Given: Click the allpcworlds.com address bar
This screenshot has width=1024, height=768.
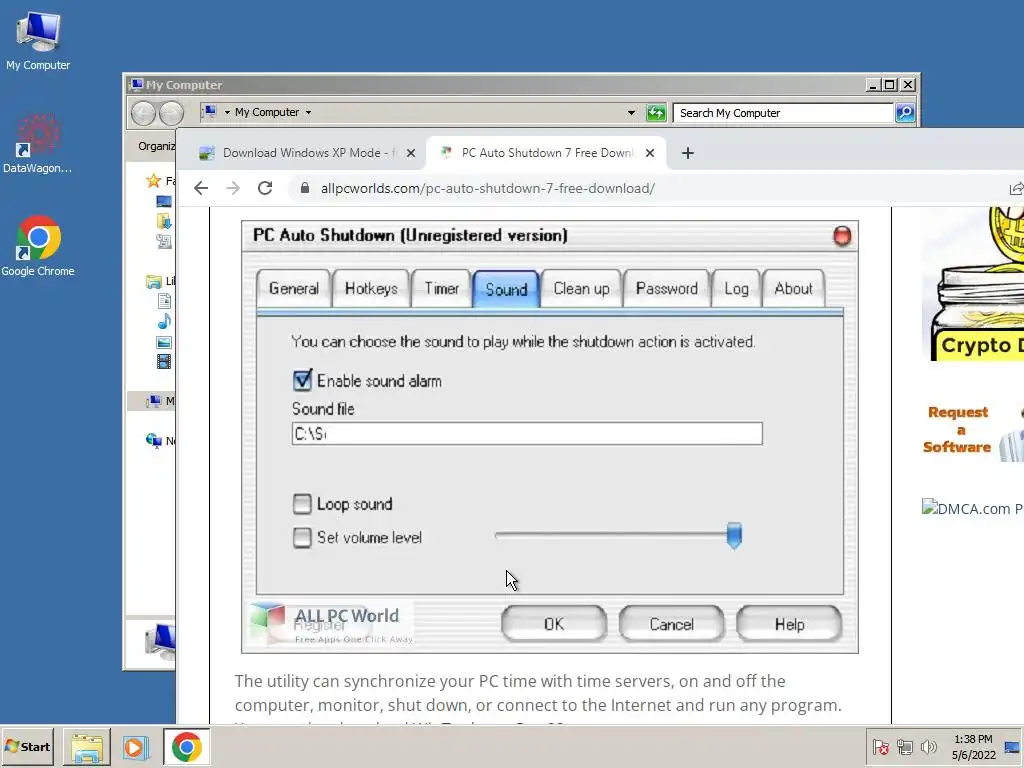Looking at the screenshot, I should coord(488,188).
